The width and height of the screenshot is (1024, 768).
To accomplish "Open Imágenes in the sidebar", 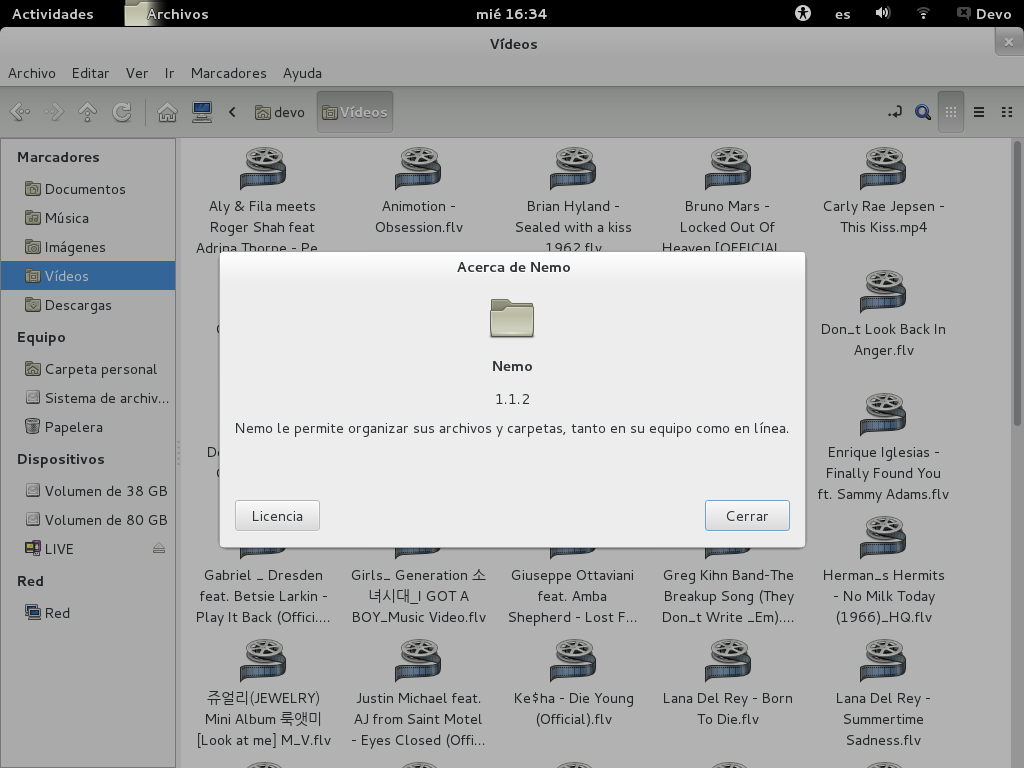I will coord(88,247).
